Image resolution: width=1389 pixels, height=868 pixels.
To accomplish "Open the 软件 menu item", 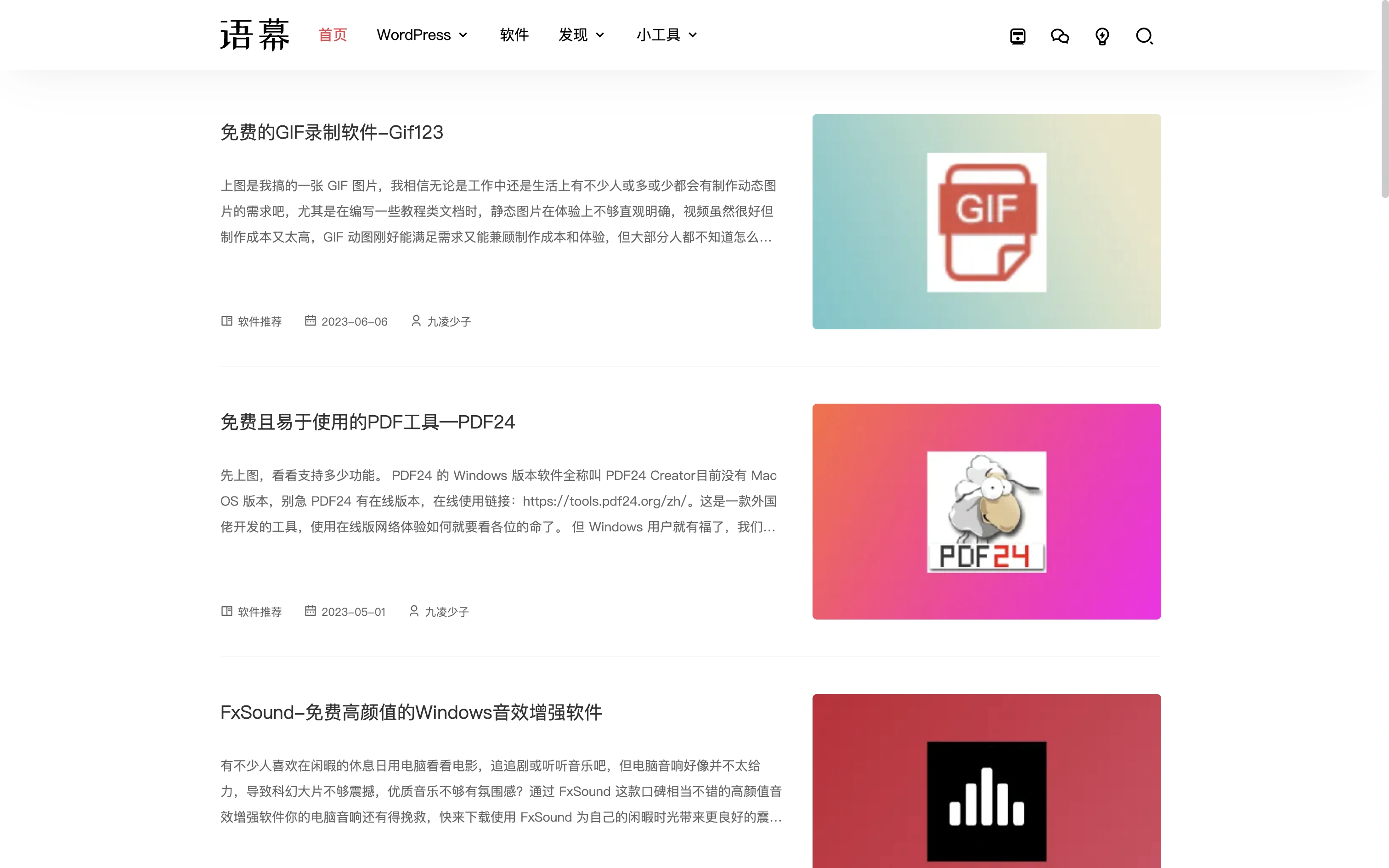I will pos(514,35).
